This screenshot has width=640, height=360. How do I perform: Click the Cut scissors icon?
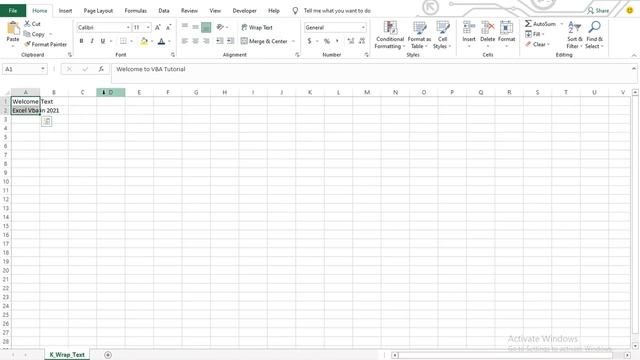point(27,24)
